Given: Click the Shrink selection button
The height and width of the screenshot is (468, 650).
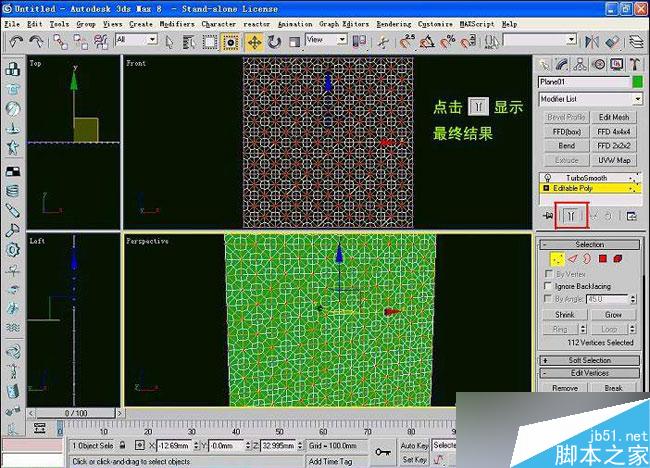Looking at the screenshot, I should 565,315.
